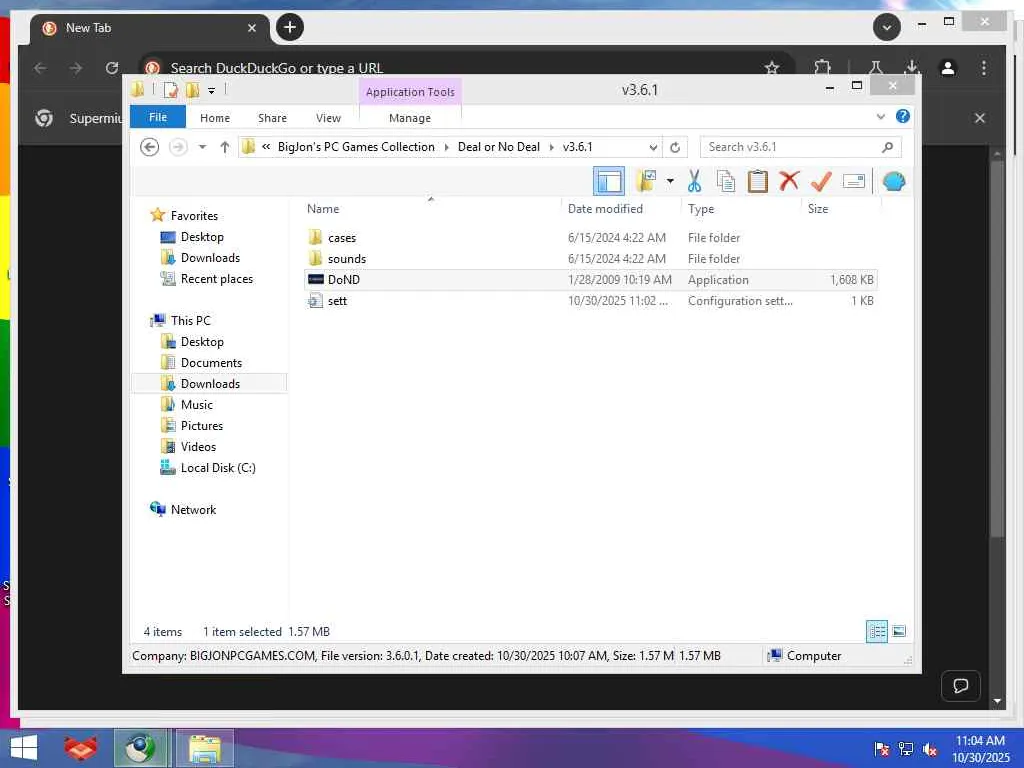This screenshot has height=768, width=1024.
Task: Open Local Disk (C:) in navigation pane
Action: point(217,468)
